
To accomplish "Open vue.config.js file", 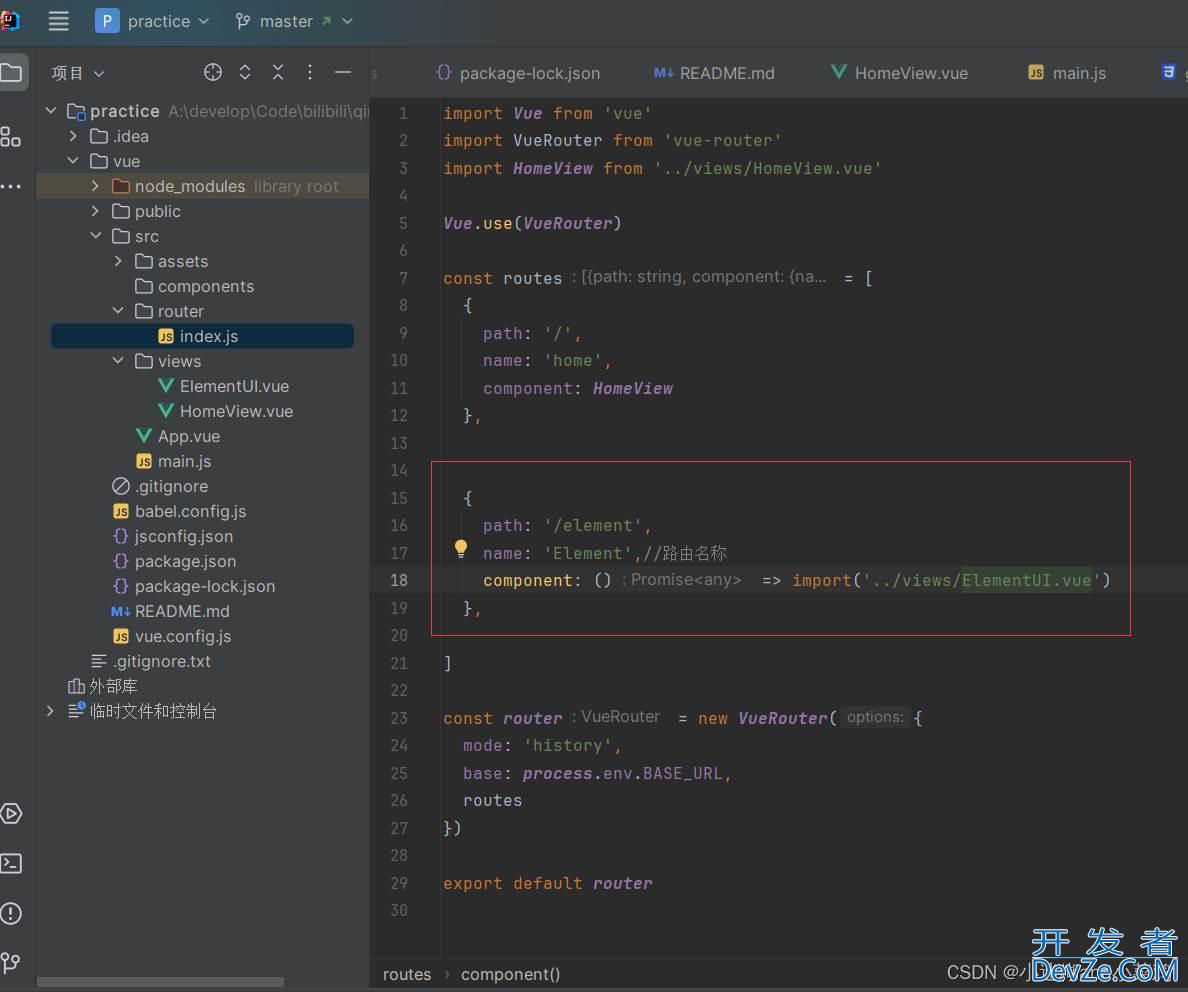I will click(x=172, y=636).
